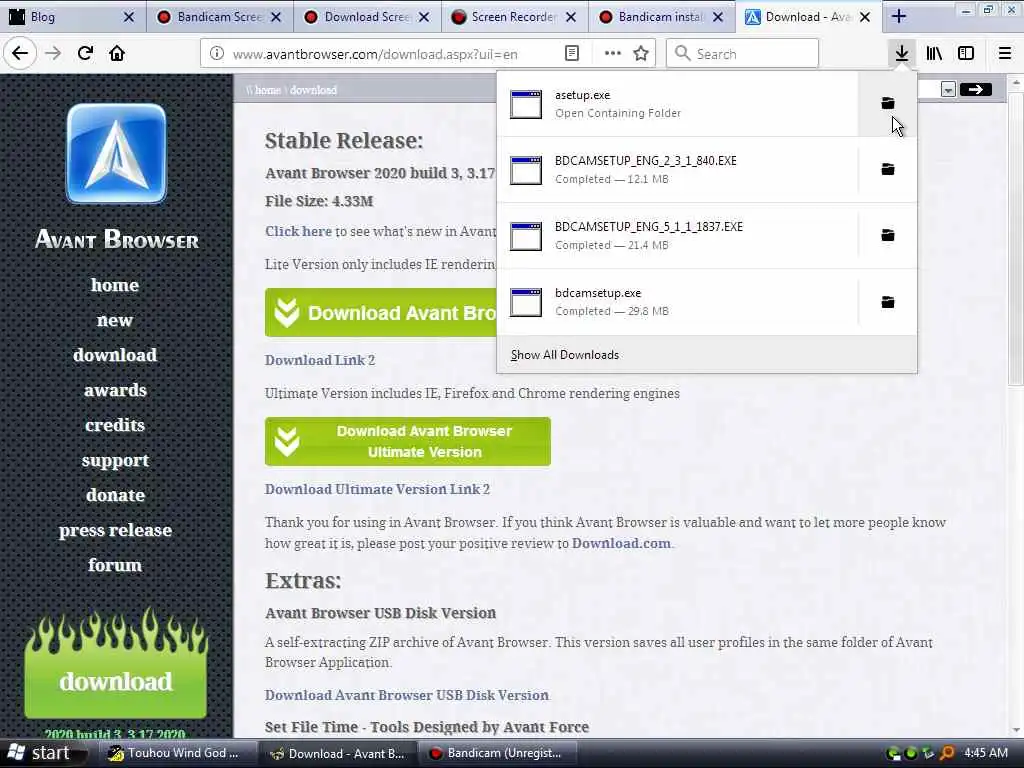Reload the current page
The image size is (1024, 768).
click(x=85, y=53)
